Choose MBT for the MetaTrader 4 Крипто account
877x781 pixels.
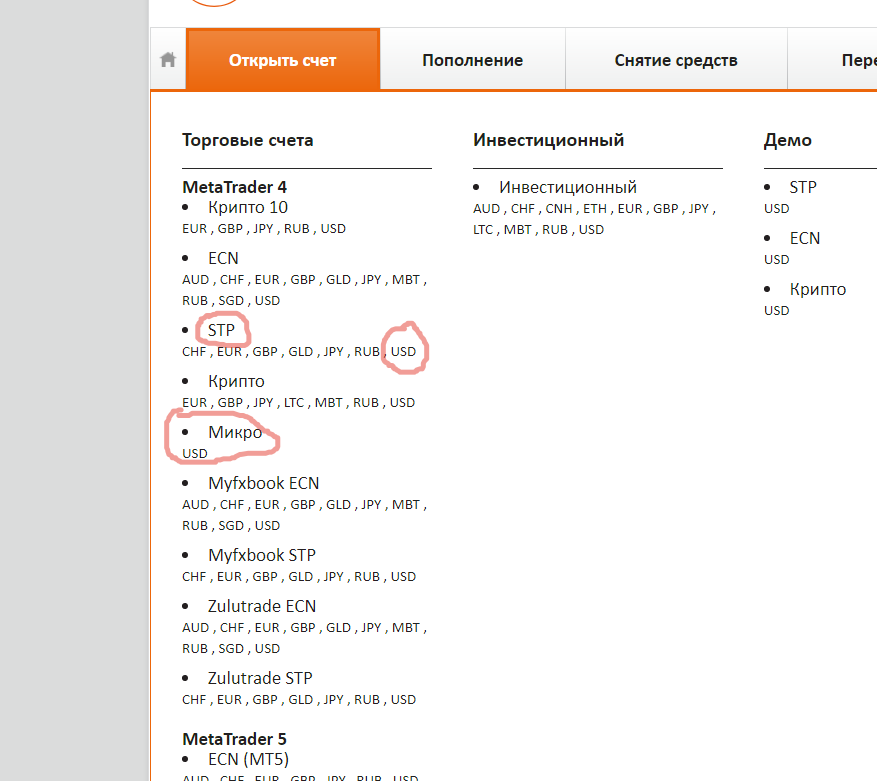click(329, 403)
